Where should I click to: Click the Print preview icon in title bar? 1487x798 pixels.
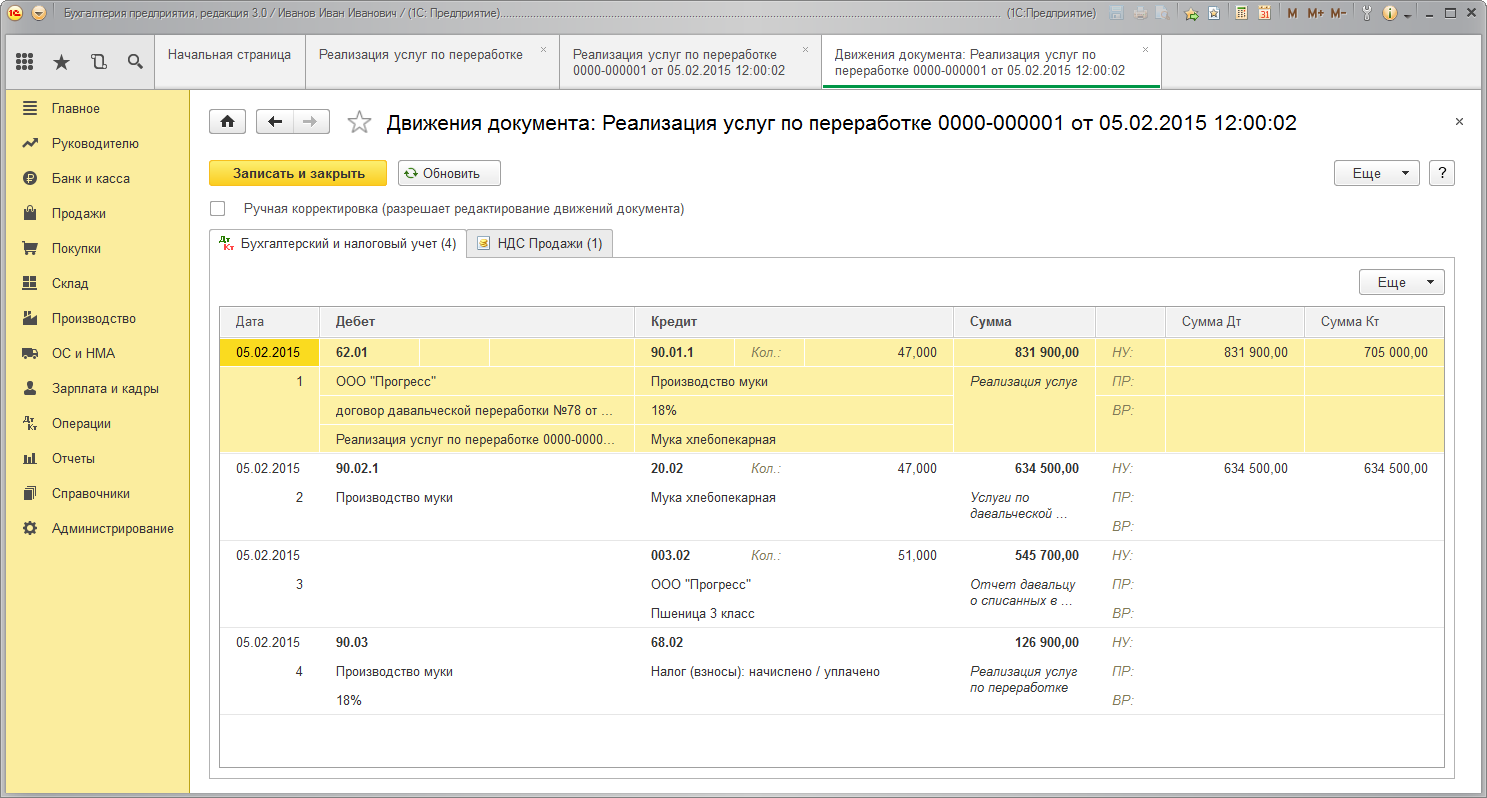point(1162,13)
